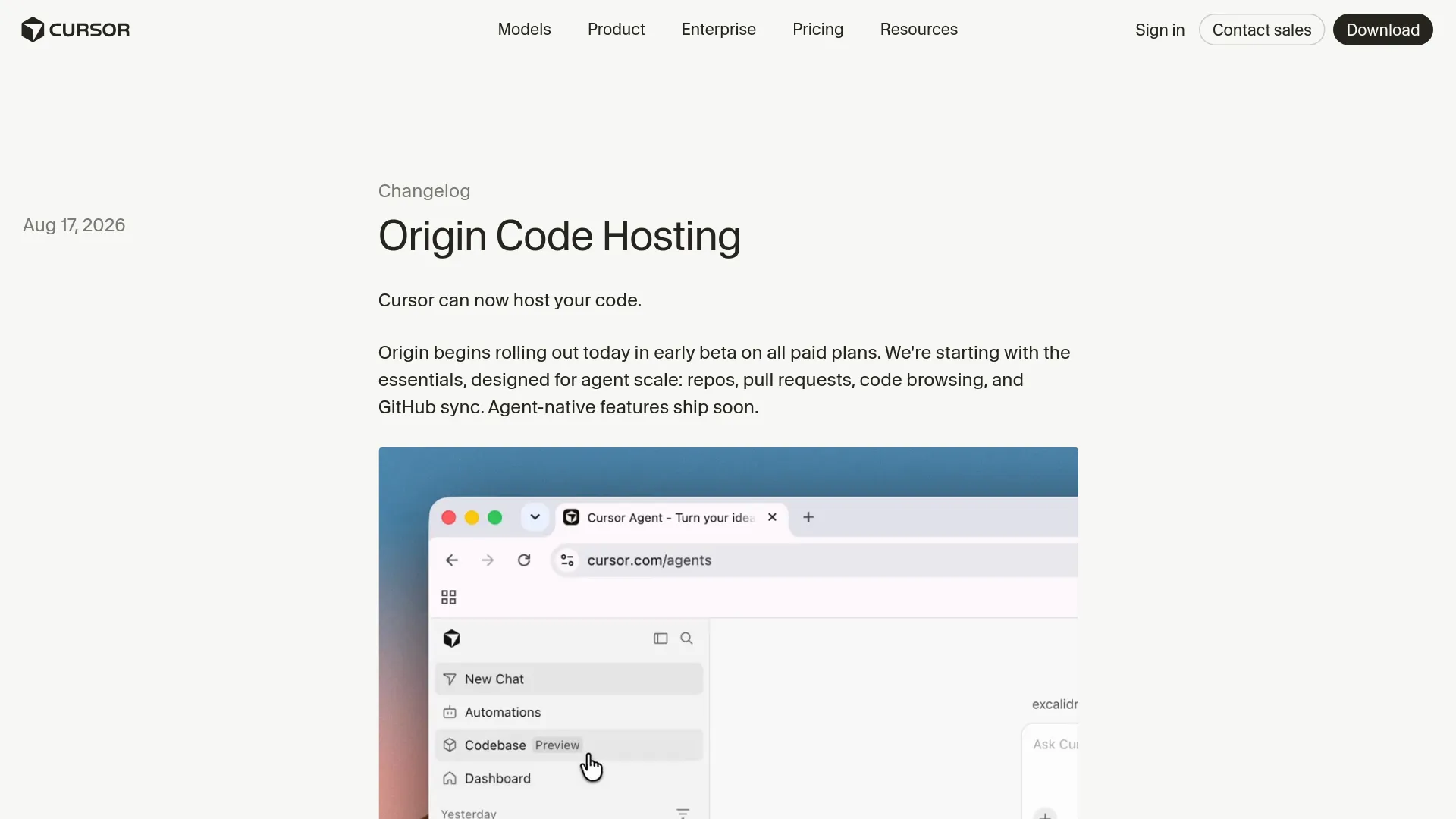The width and height of the screenshot is (1456, 819).
Task: Select New Chat in sidebar
Action: pos(569,679)
